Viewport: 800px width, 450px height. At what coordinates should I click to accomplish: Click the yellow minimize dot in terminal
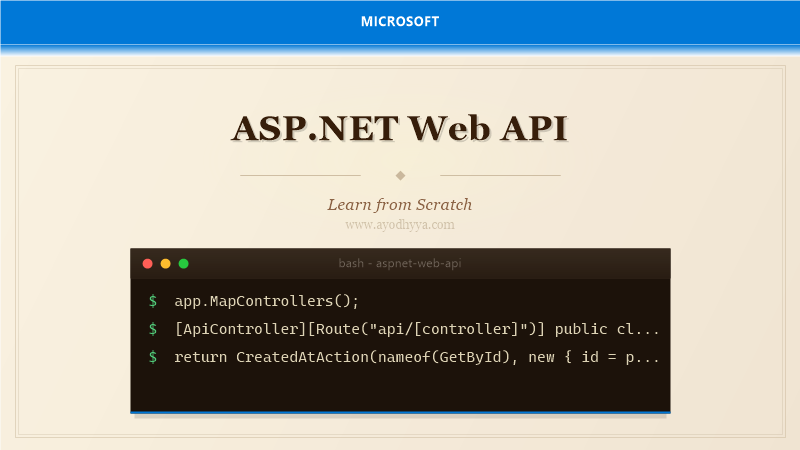(165, 263)
